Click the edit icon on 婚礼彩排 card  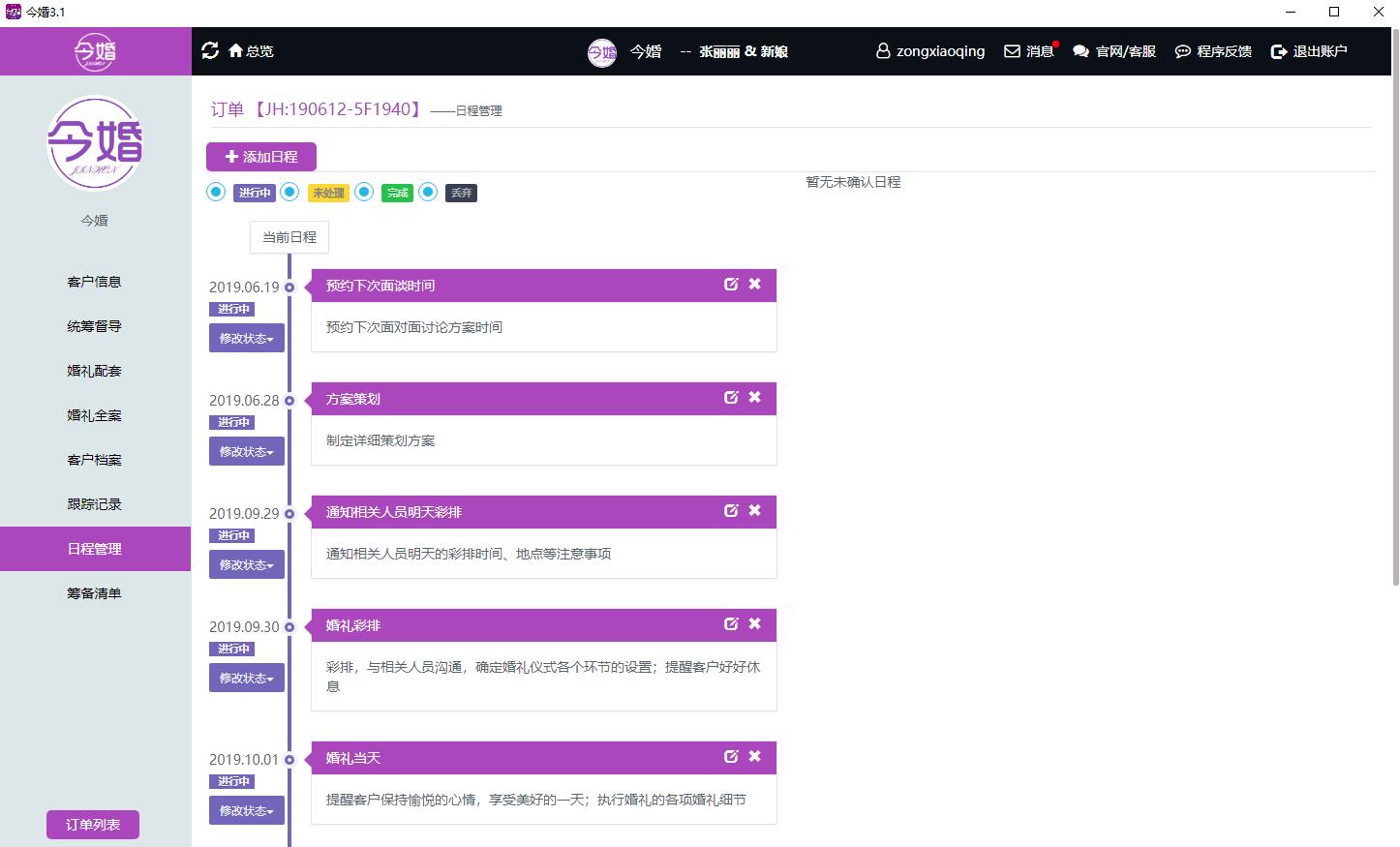731,624
